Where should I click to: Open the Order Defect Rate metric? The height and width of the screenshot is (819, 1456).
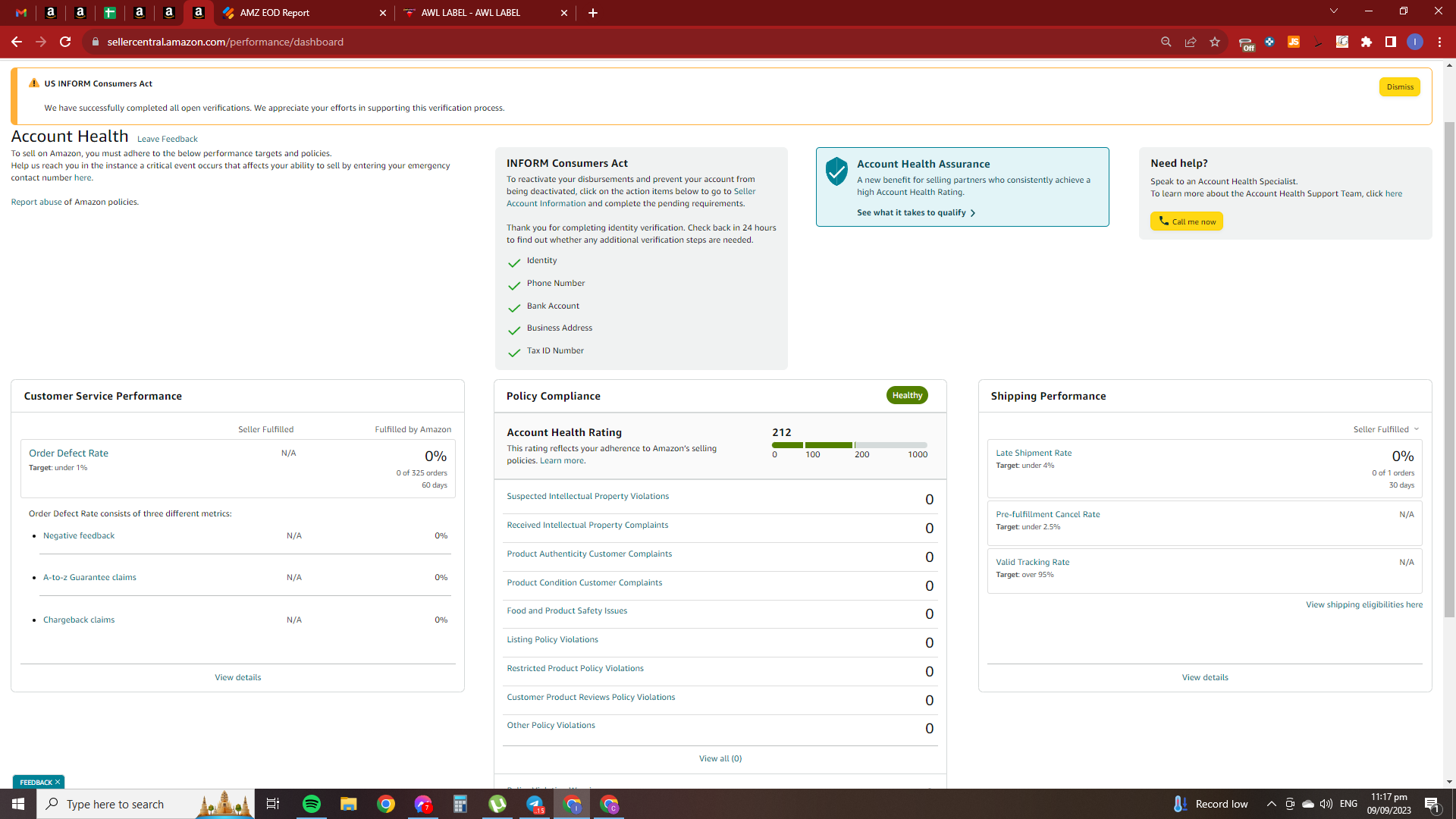tap(68, 453)
